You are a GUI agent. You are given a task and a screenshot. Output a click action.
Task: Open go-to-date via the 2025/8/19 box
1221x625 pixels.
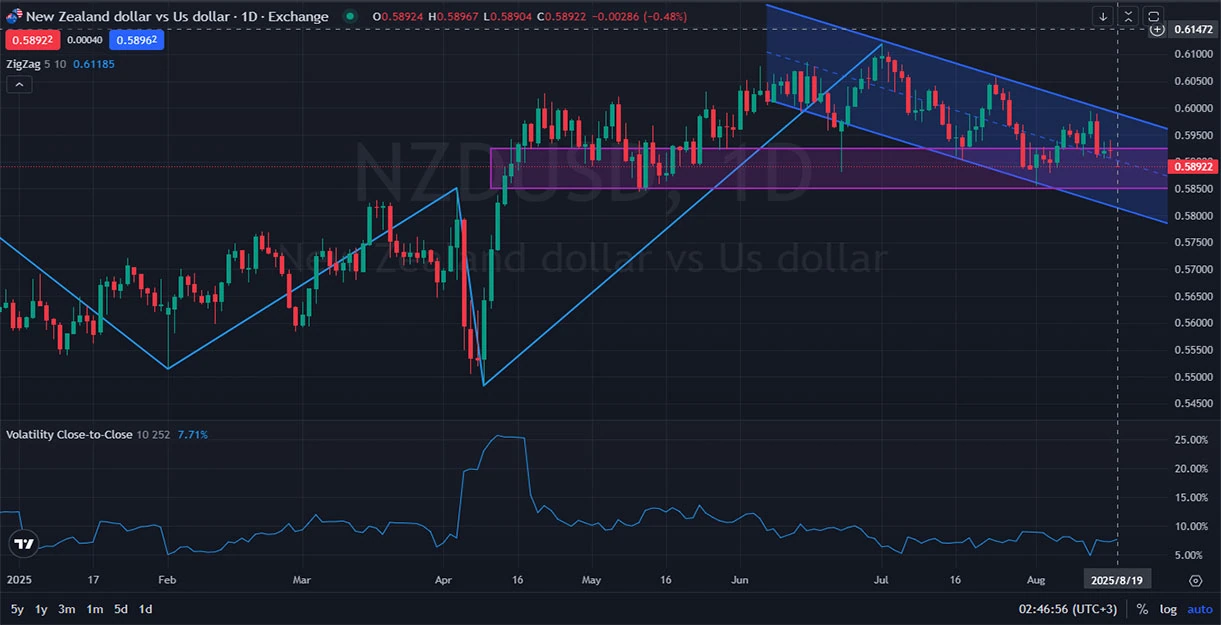[x=1117, y=579]
